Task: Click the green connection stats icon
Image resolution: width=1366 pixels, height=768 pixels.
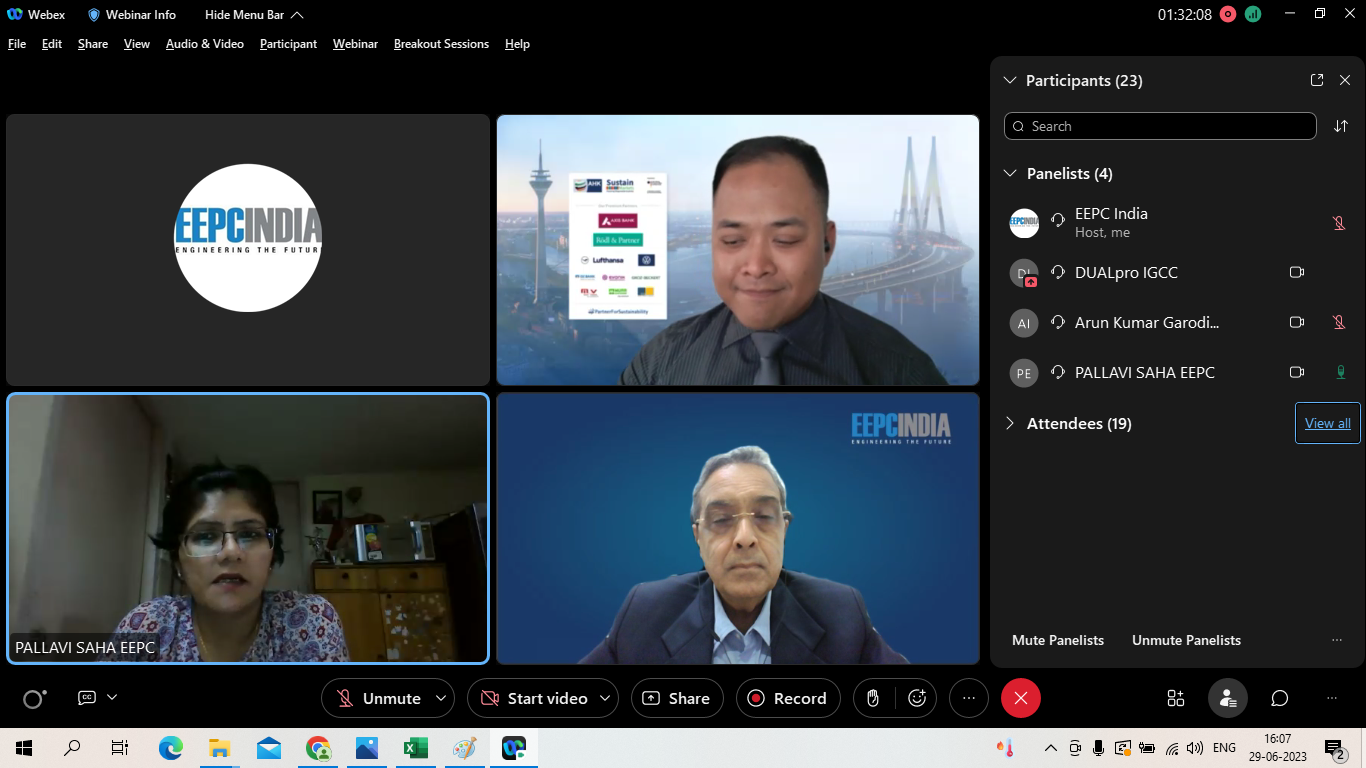Action: tap(1253, 14)
